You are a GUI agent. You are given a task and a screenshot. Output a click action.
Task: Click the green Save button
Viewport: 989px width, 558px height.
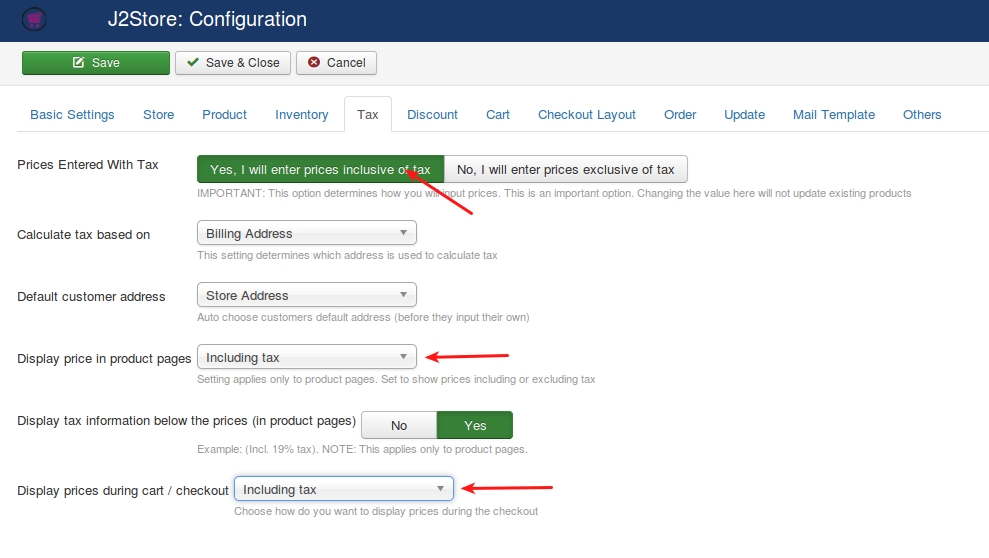(96, 63)
